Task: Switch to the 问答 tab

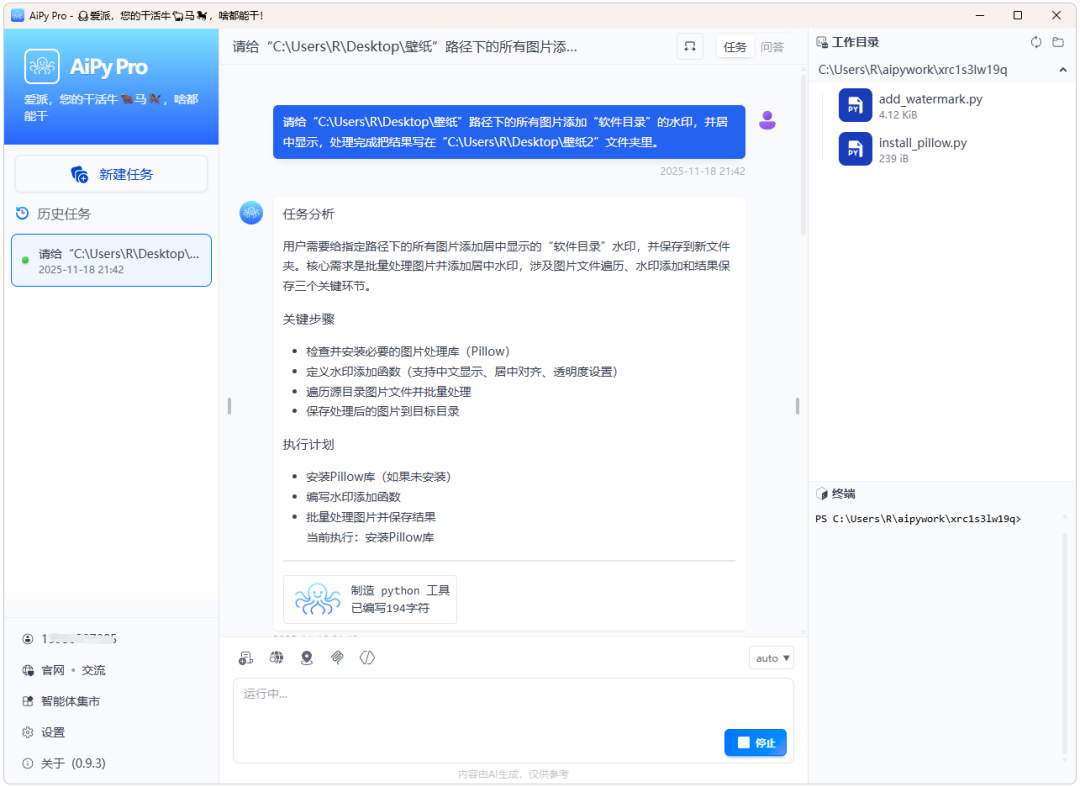Action: tap(772, 47)
